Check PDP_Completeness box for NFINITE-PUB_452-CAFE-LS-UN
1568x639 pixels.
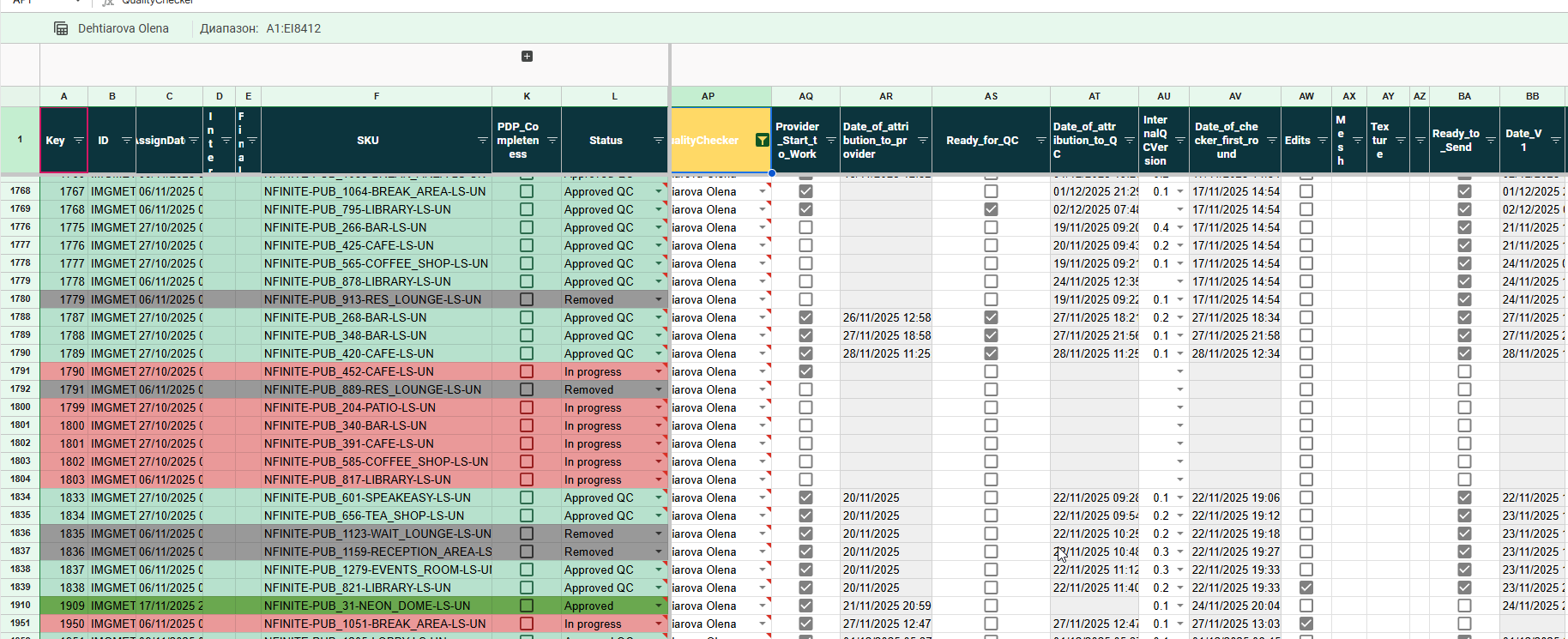point(527,371)
